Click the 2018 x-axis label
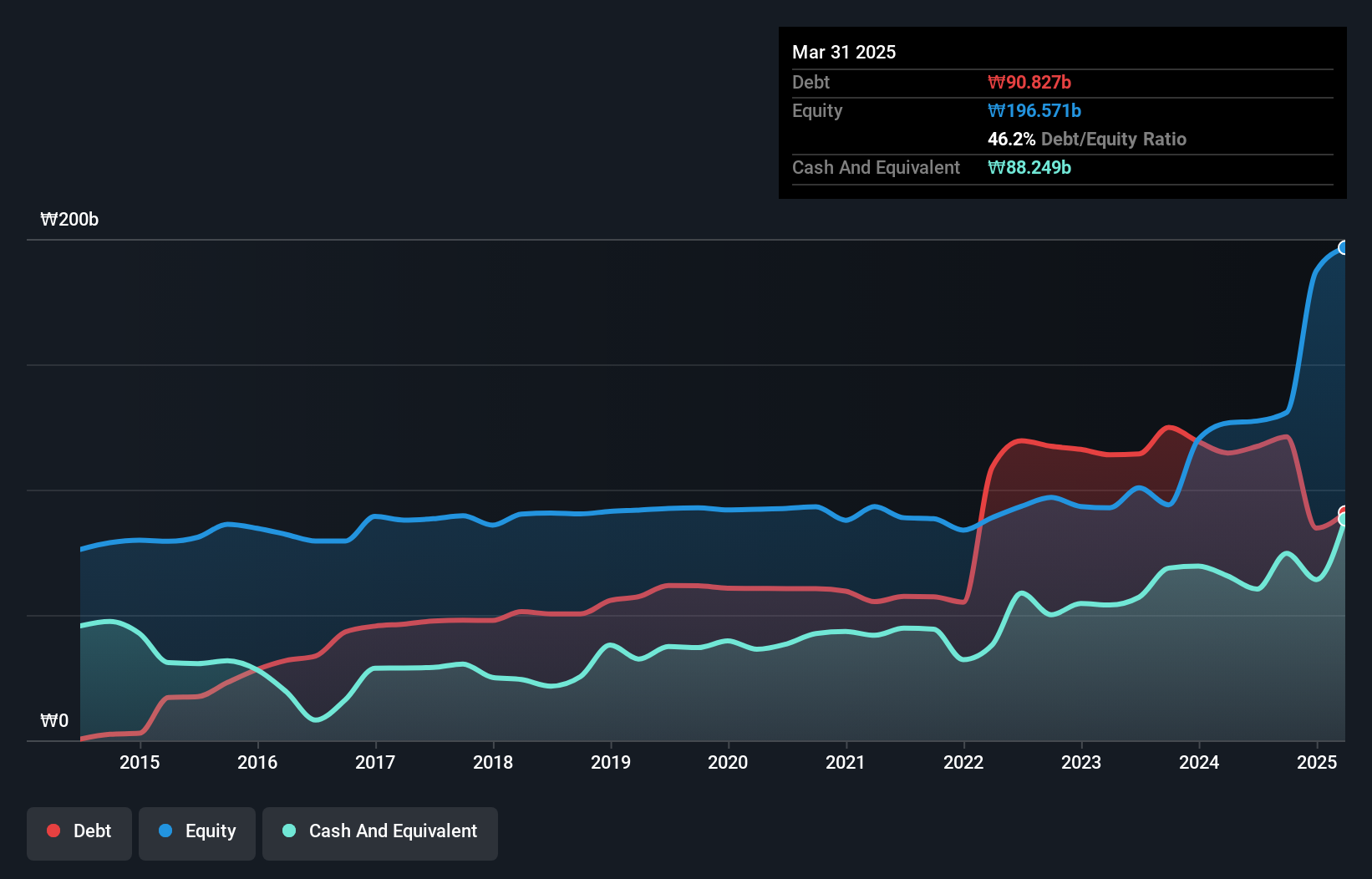Image resolution: width=1372 pixels, height=879 pixels. click(x=493, y=762)
